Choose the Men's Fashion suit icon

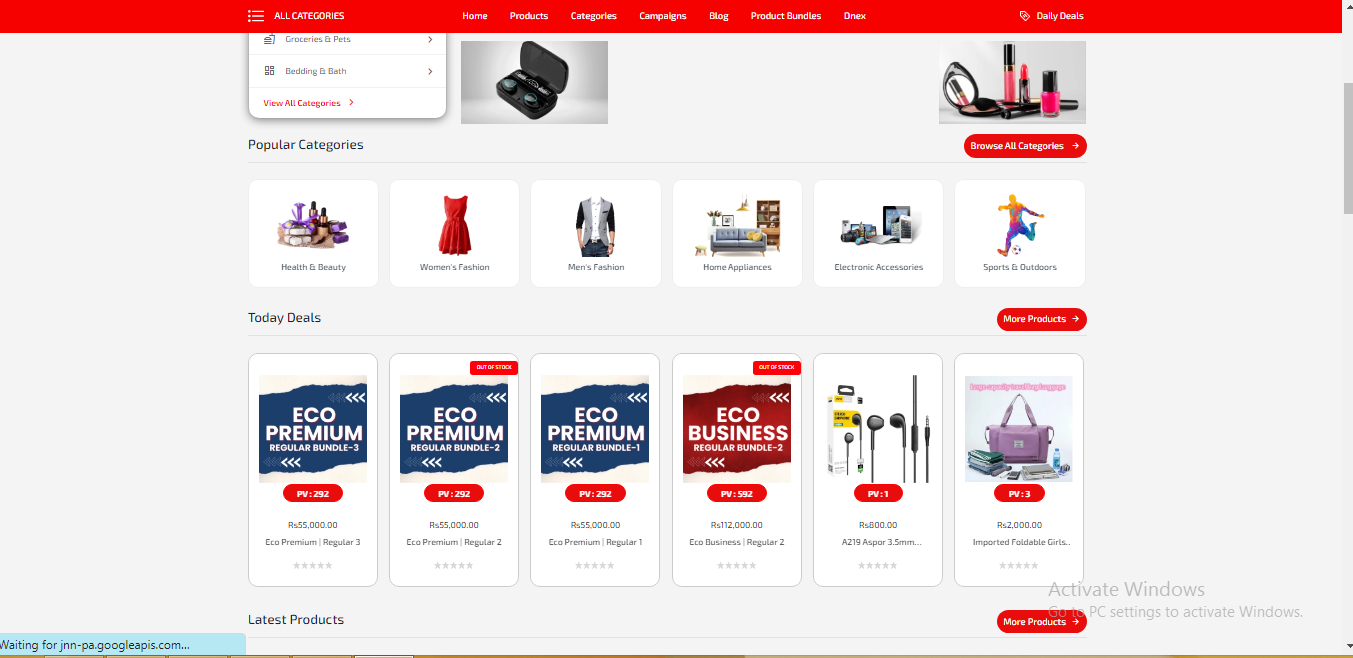tap(596, 226)
